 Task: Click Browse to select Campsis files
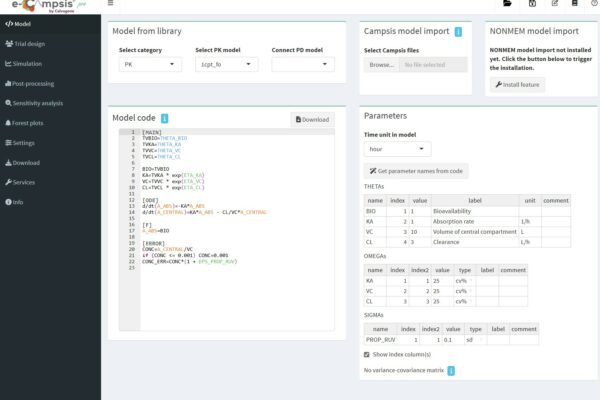coord(381,65)
